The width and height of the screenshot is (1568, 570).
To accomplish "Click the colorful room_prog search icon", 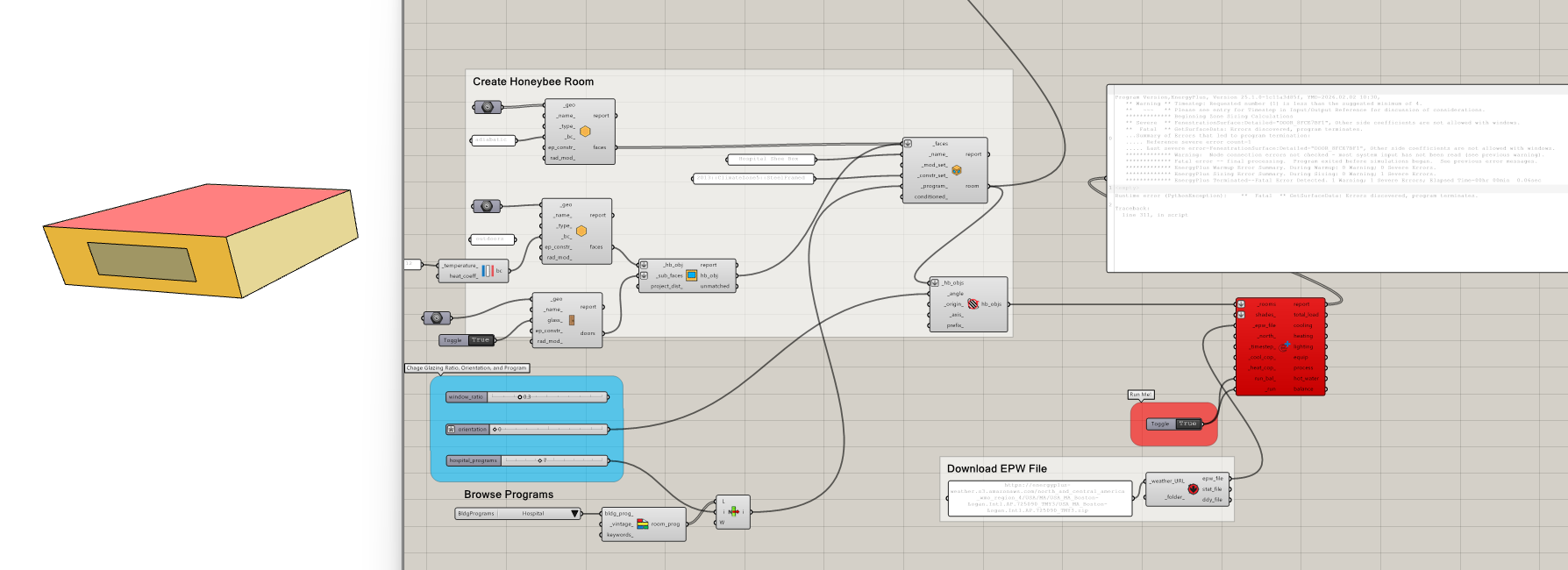I will click(x=642, y=524).
